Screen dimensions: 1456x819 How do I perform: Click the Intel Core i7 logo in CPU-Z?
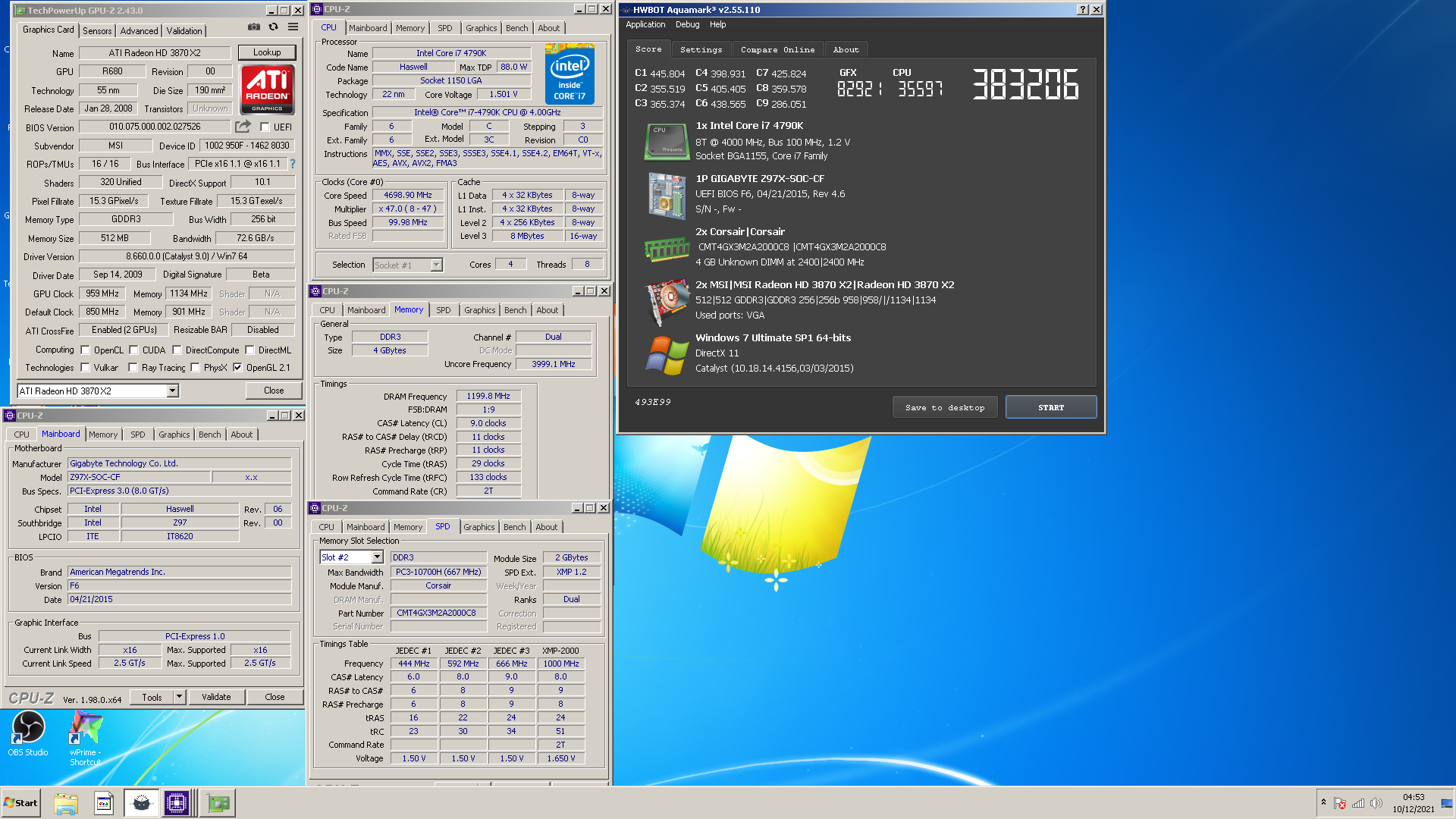[x=570, y=74]
